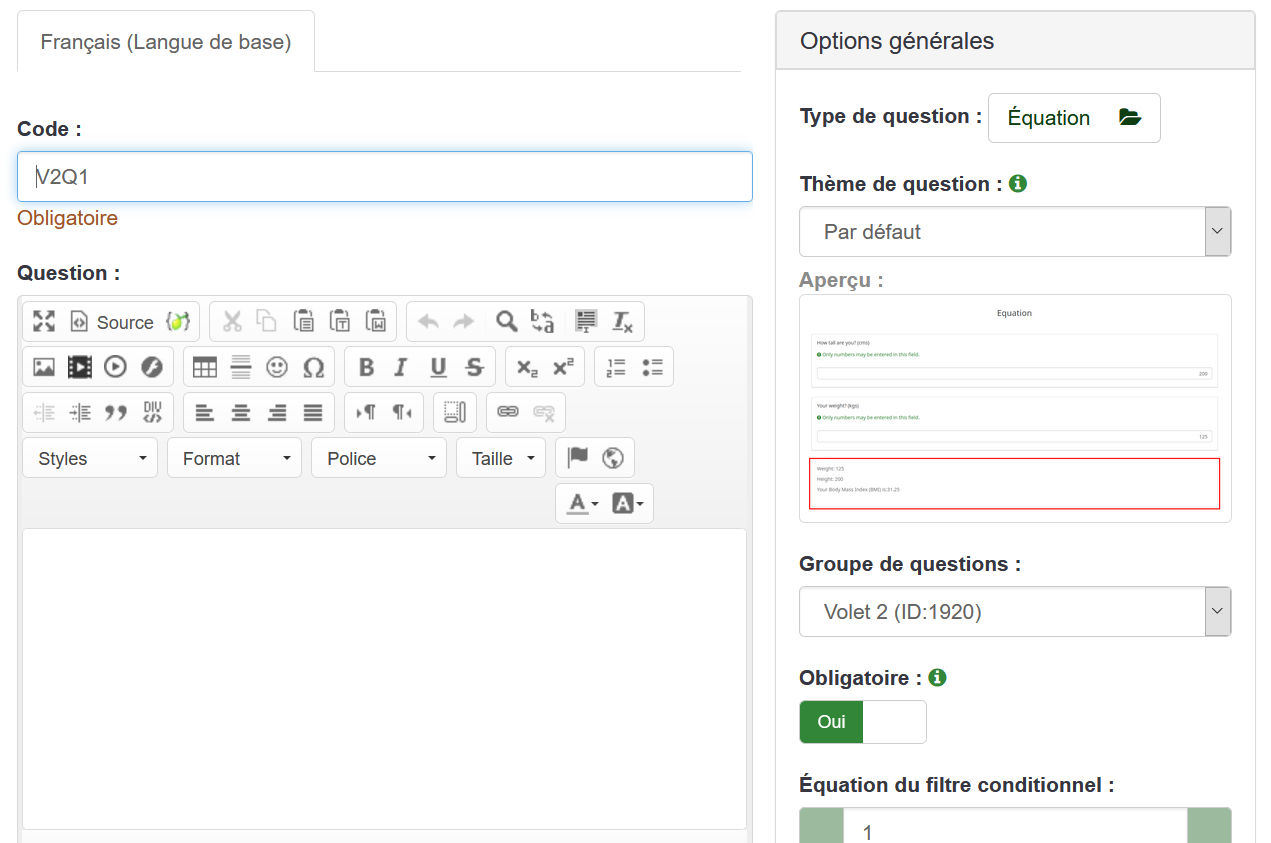The width and height of the screenshot is (1271, 843).
Task: Open the Styles dropdown
Action: pyautogui.click(x=90, y=458)
